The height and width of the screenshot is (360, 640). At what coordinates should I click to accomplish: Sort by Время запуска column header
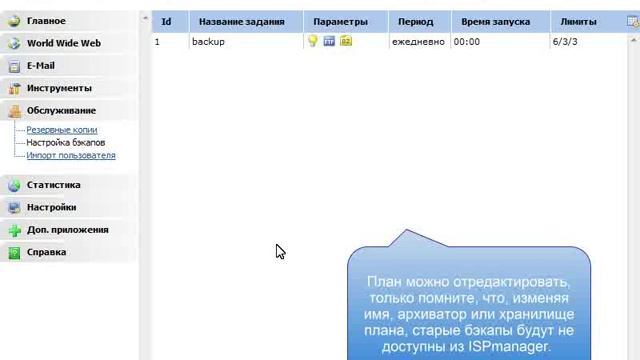(500, 22)
